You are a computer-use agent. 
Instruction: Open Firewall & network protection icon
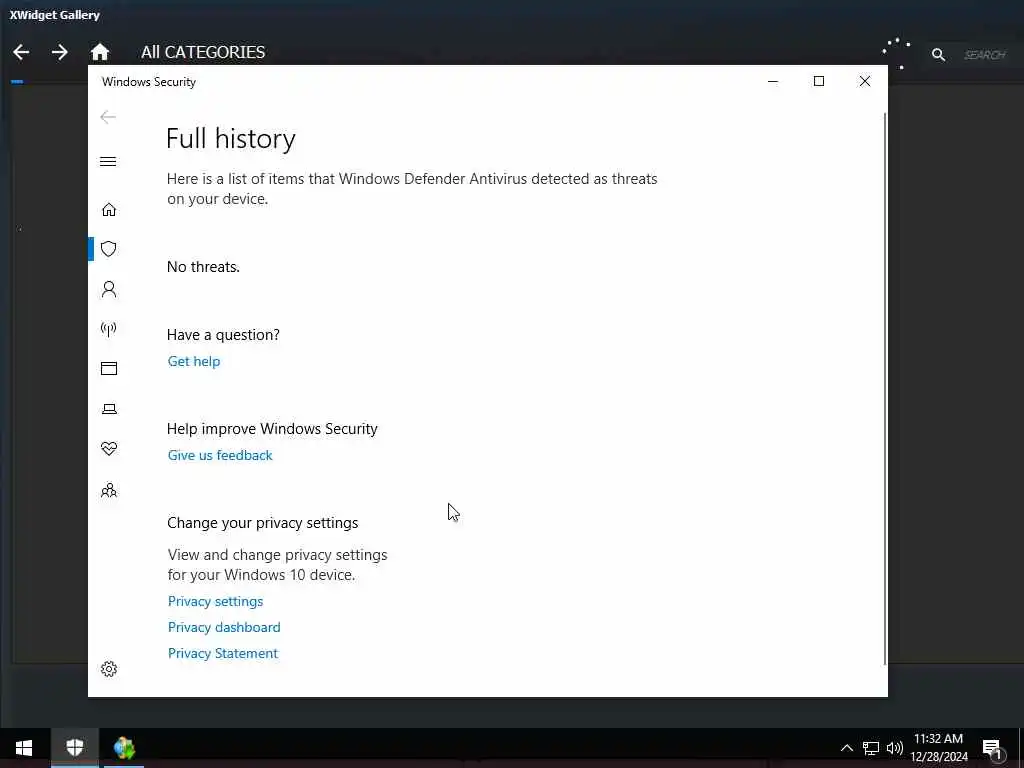(109, 328)
